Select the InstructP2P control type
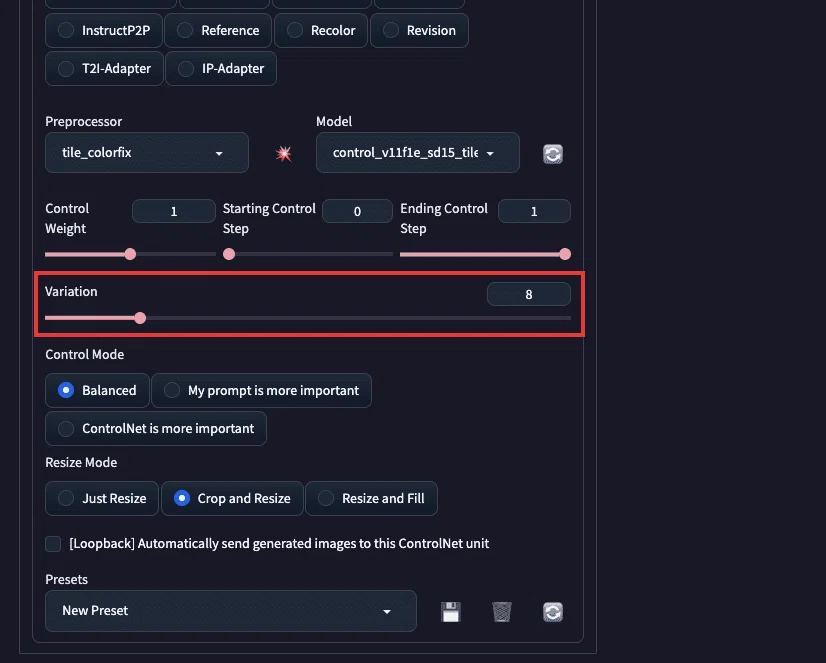Viewport: 826px width, 663px height. [104, 31]
